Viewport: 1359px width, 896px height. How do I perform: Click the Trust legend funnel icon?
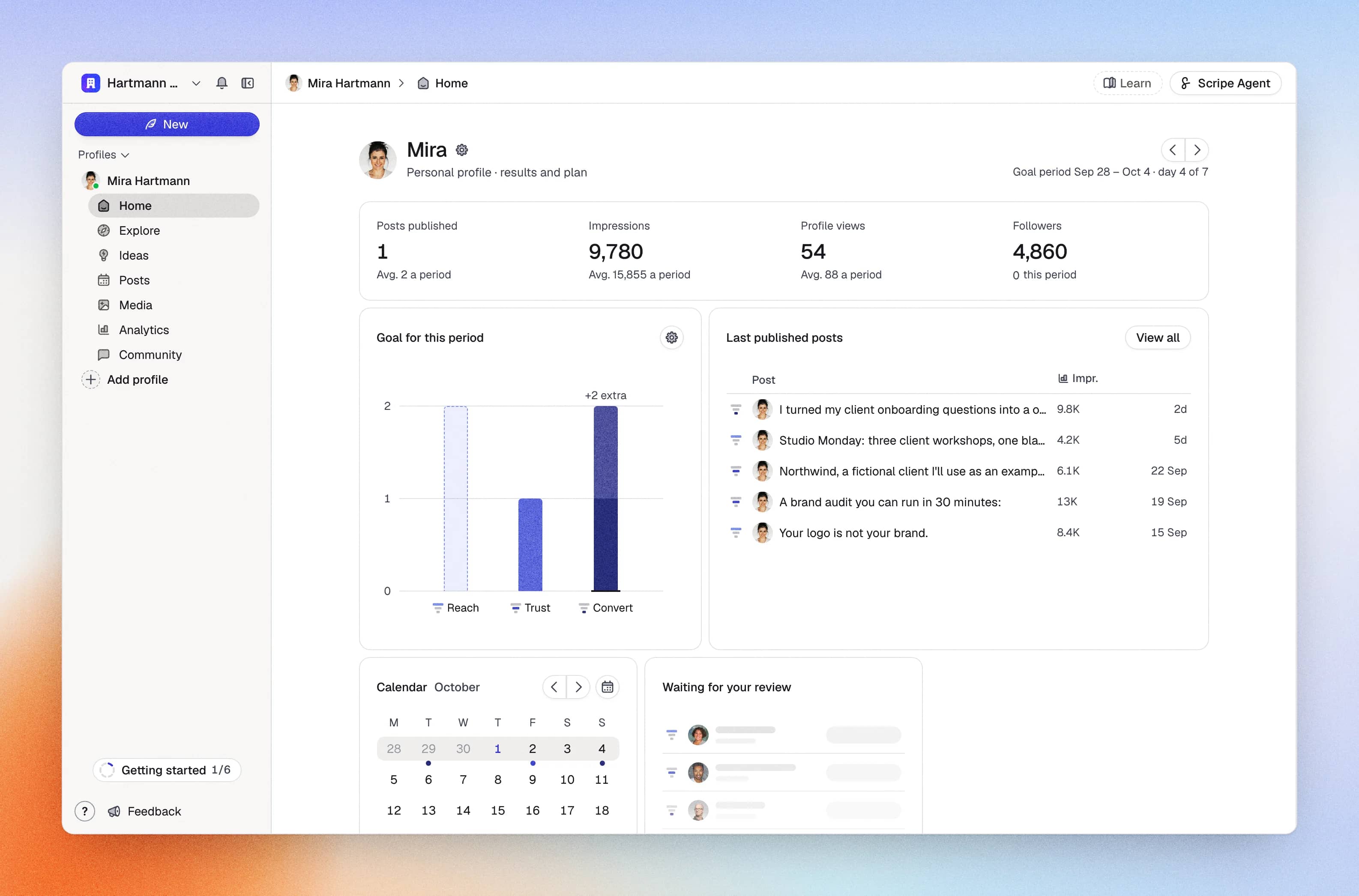515,608
